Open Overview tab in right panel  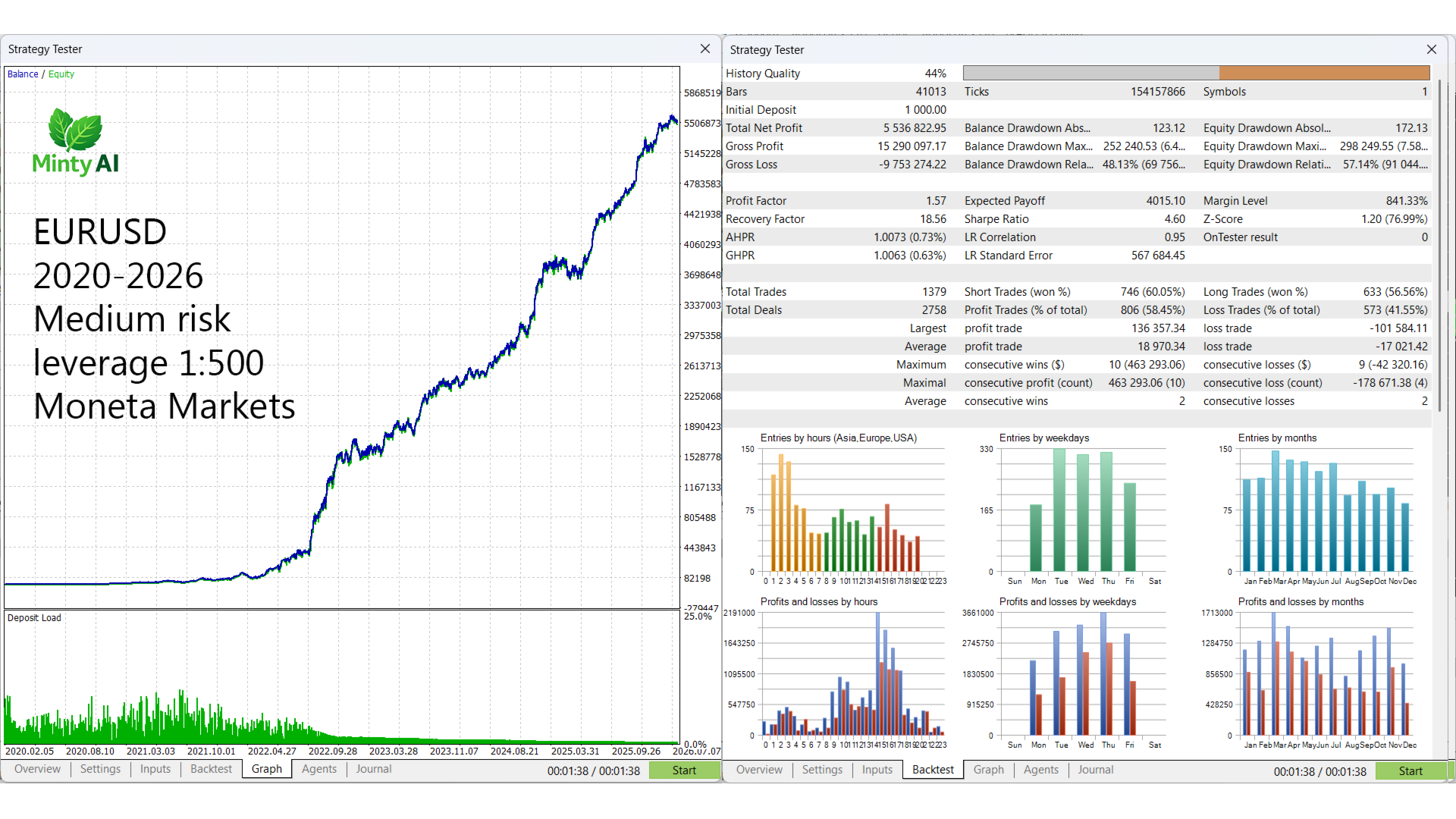point(759,770)
